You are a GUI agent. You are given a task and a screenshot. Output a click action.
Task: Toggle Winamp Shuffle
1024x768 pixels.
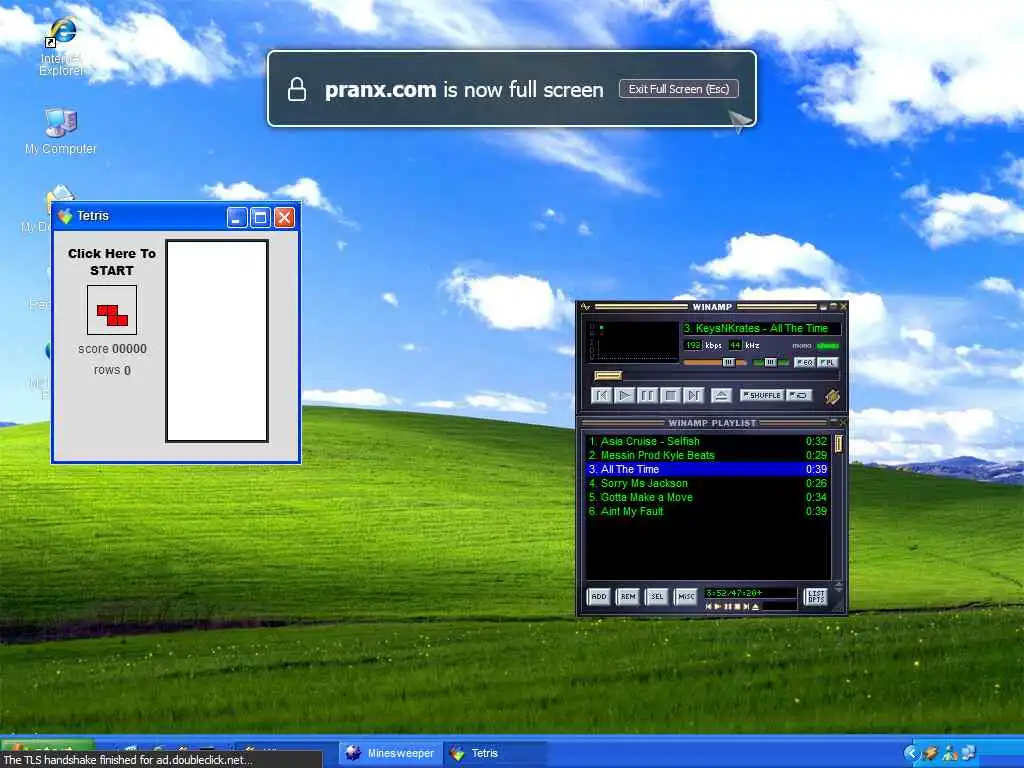coord(762,395)
